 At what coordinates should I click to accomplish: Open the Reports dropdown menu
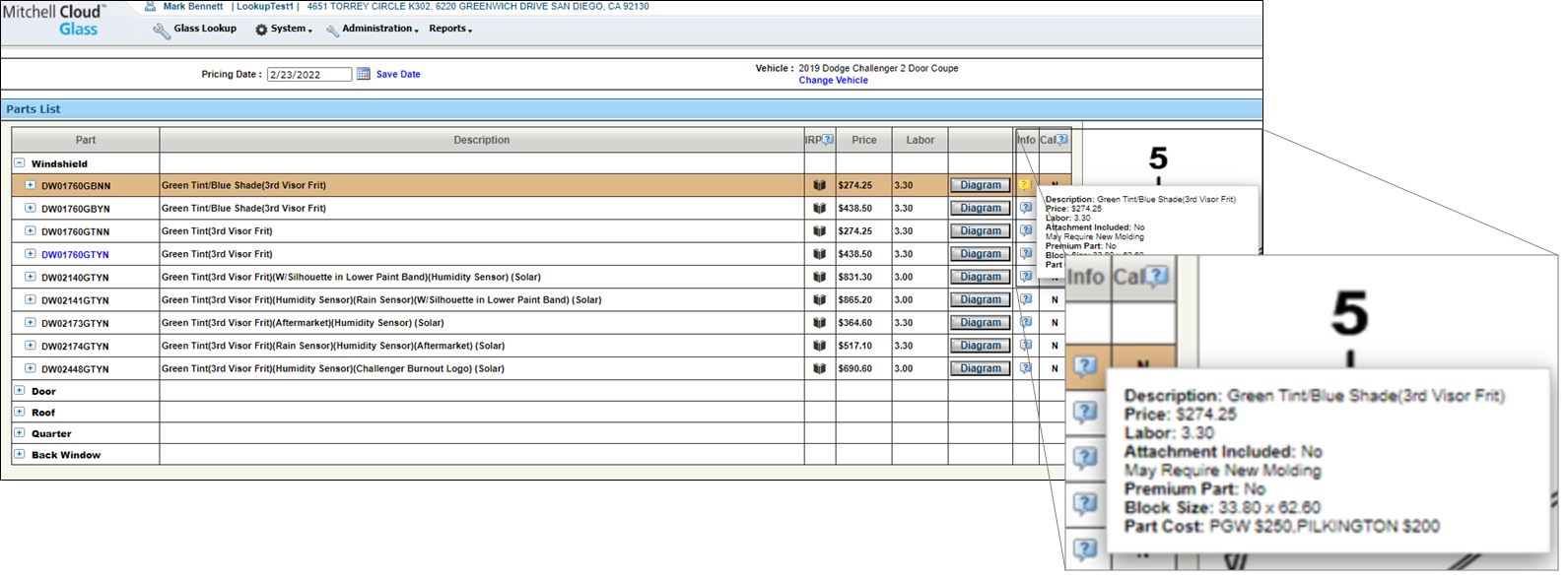pyautogui.click(x=450, y=29)
